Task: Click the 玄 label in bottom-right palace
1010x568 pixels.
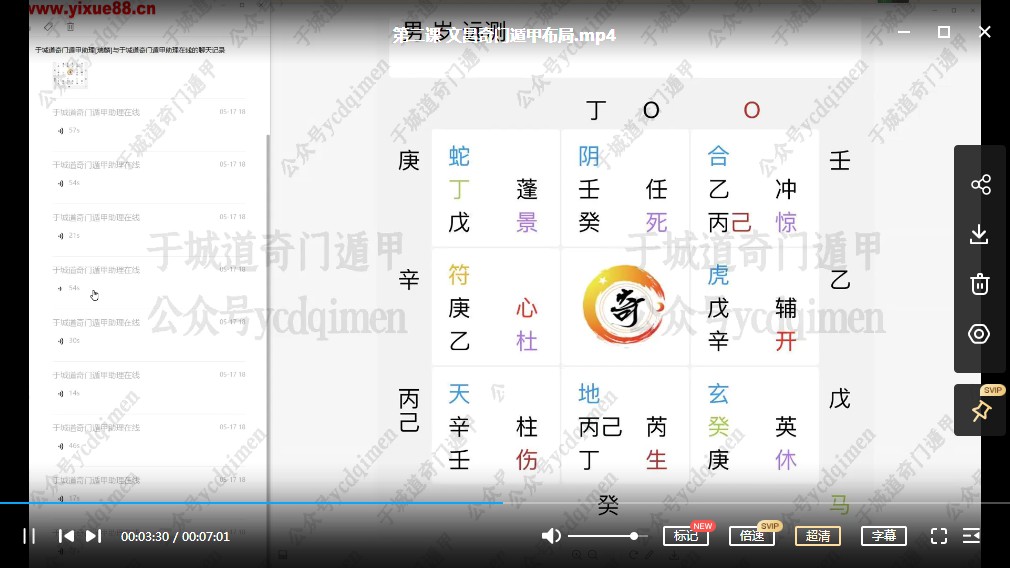Action: click(x=718, y=393)
